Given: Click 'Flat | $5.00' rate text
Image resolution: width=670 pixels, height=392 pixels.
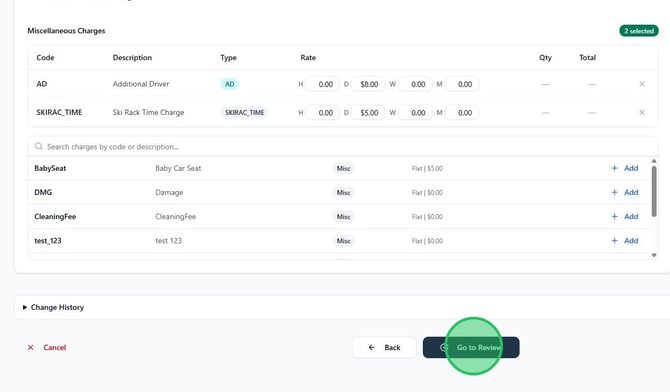Looking at the screenshot, I should tap(427, 168).
